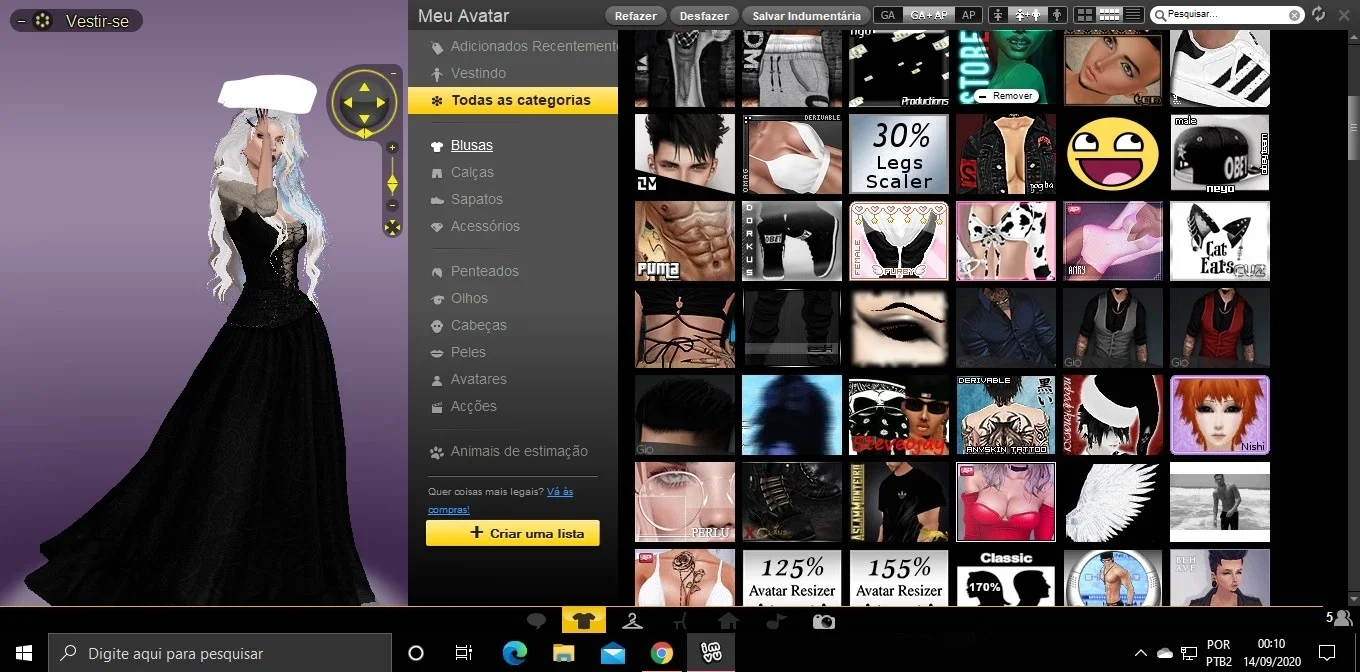Open the Peles category
1360x672 pixels.
(458, 352)
